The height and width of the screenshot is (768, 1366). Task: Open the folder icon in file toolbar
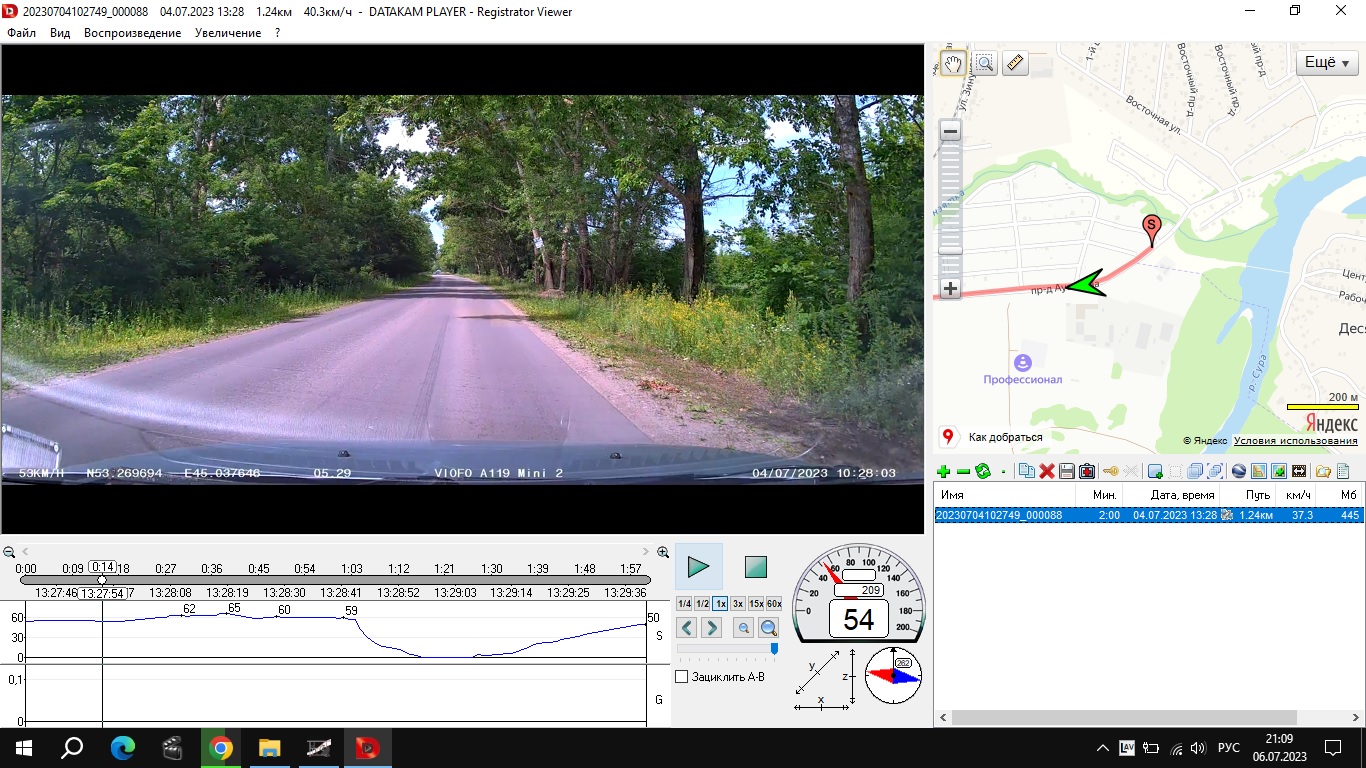click(1323, 471)
